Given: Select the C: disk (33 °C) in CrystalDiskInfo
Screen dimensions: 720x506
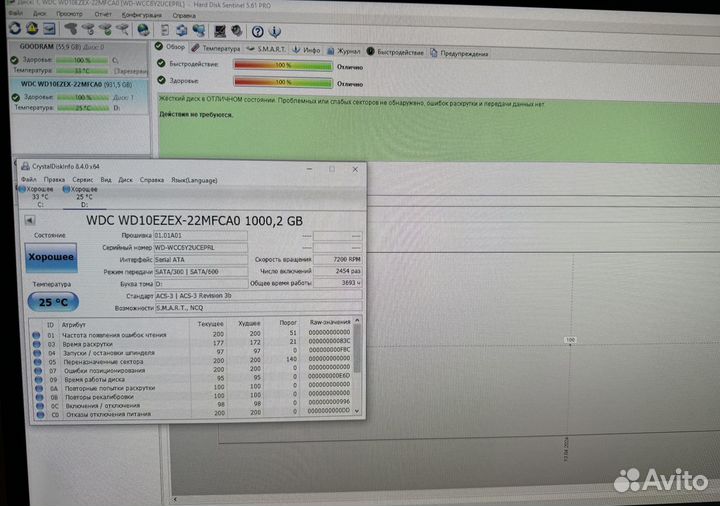Looking at the screenshot, I should click(38, 197).
